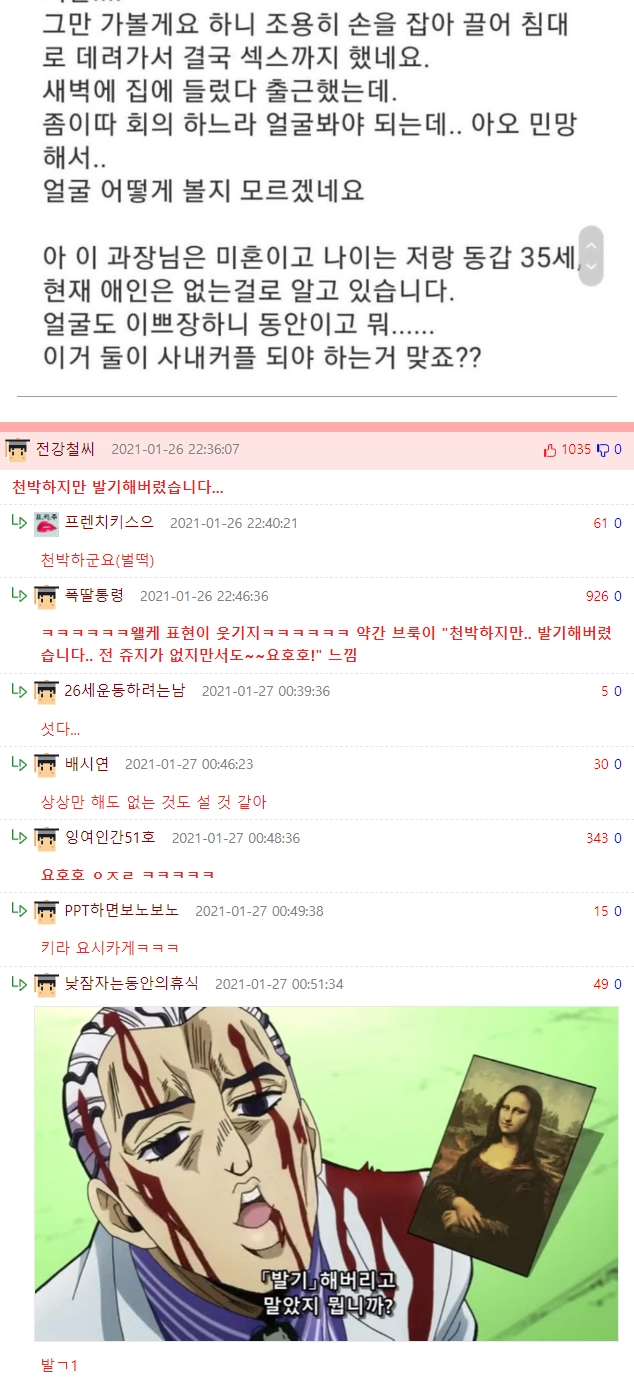This screenshot has width=634, height=1380.
Task: Click username PPT하면보노보노
Action: (x=122, y=910)
